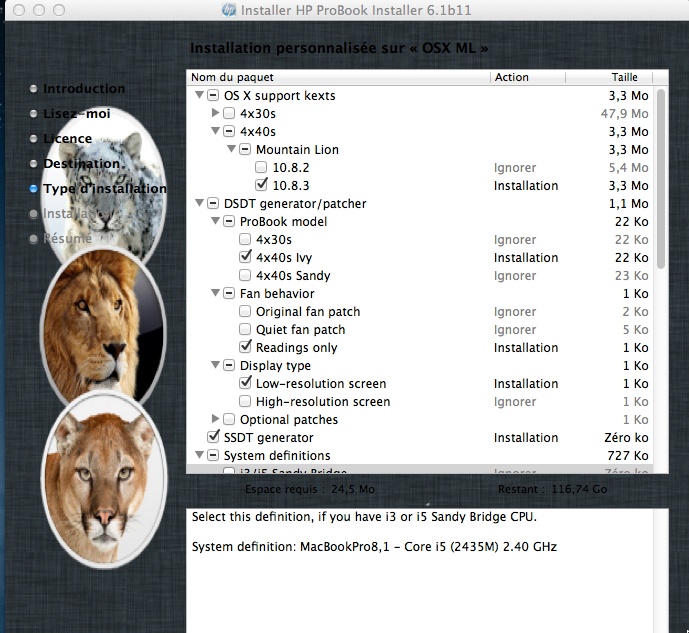Click the Nom du paquet column header
The width and height of the screenshot is (689, 633).
point(338,77)
